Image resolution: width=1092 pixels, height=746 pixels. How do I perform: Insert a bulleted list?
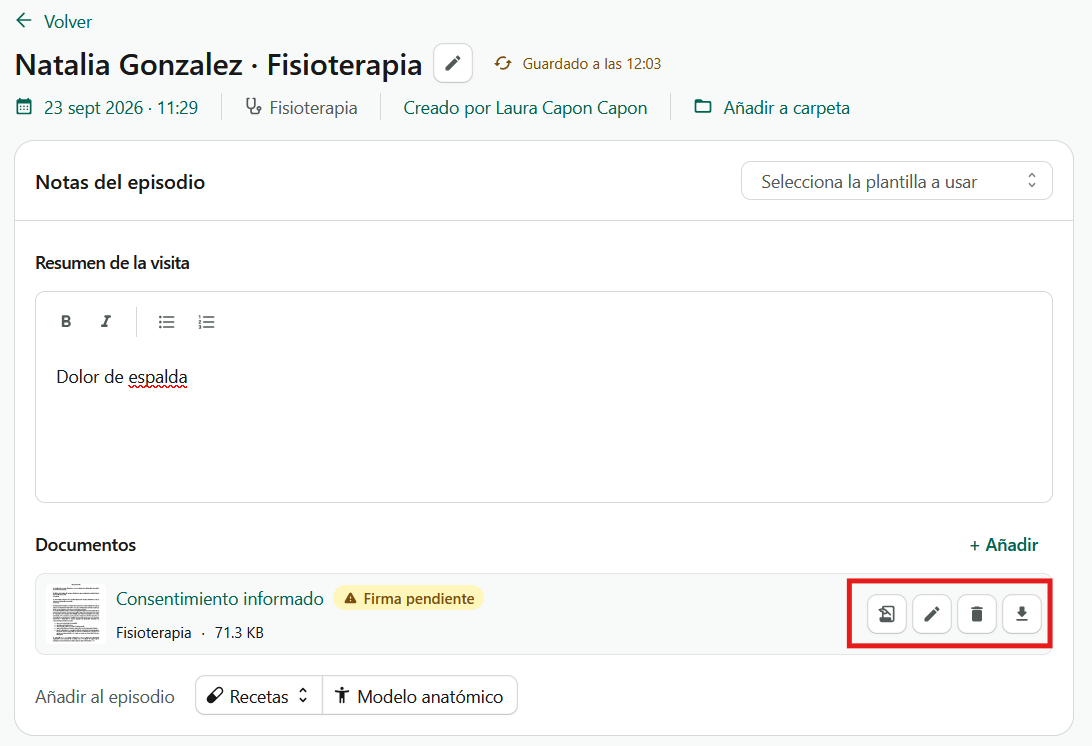click(x=166, y=322)
